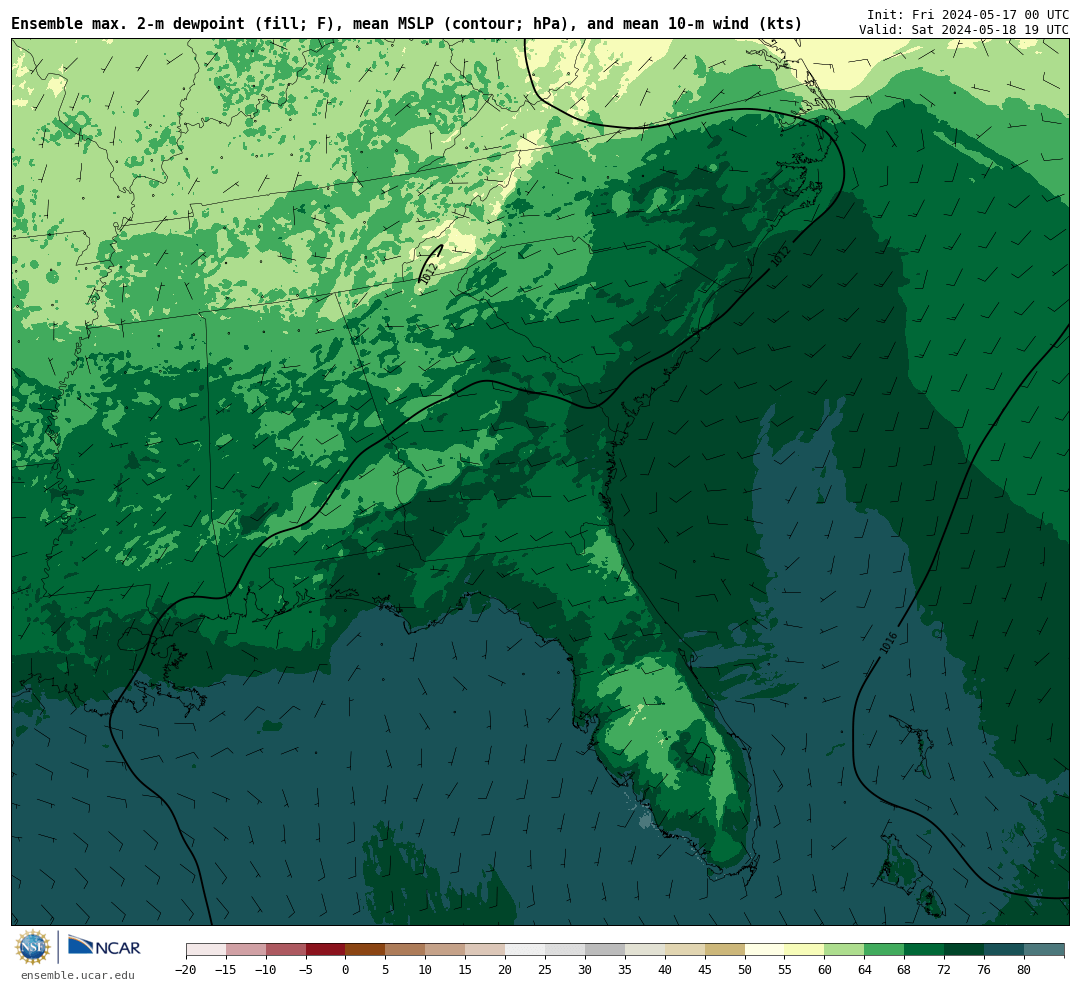Click the teal swatch between 76 and 80
The width and height of the screenshot is (1080, 988).
point(1004,950)
